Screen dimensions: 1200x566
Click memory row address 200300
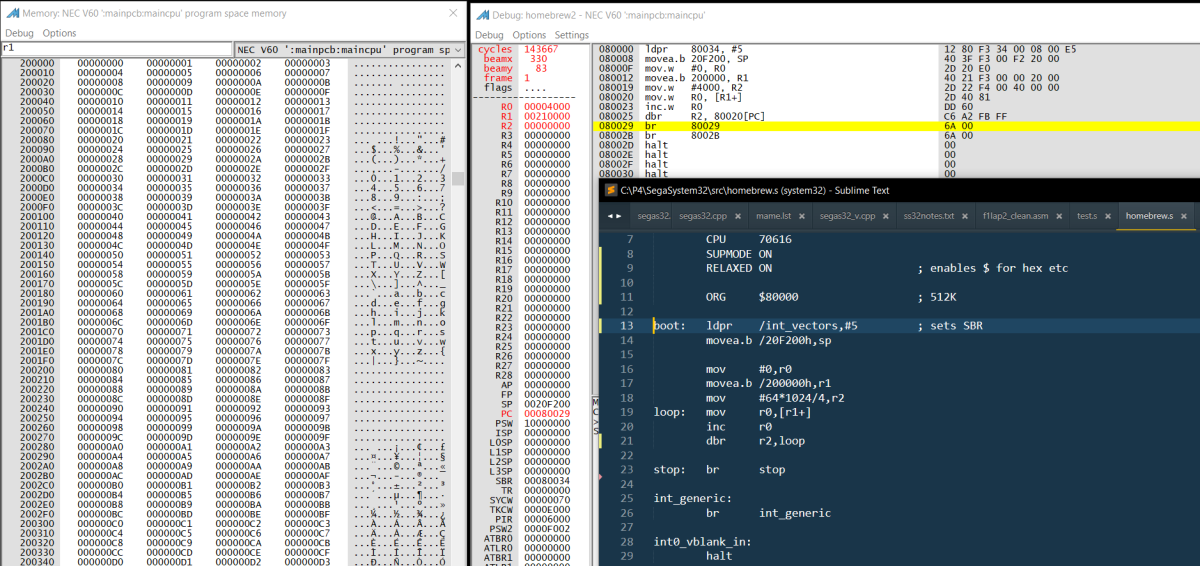tap(36, 524)
